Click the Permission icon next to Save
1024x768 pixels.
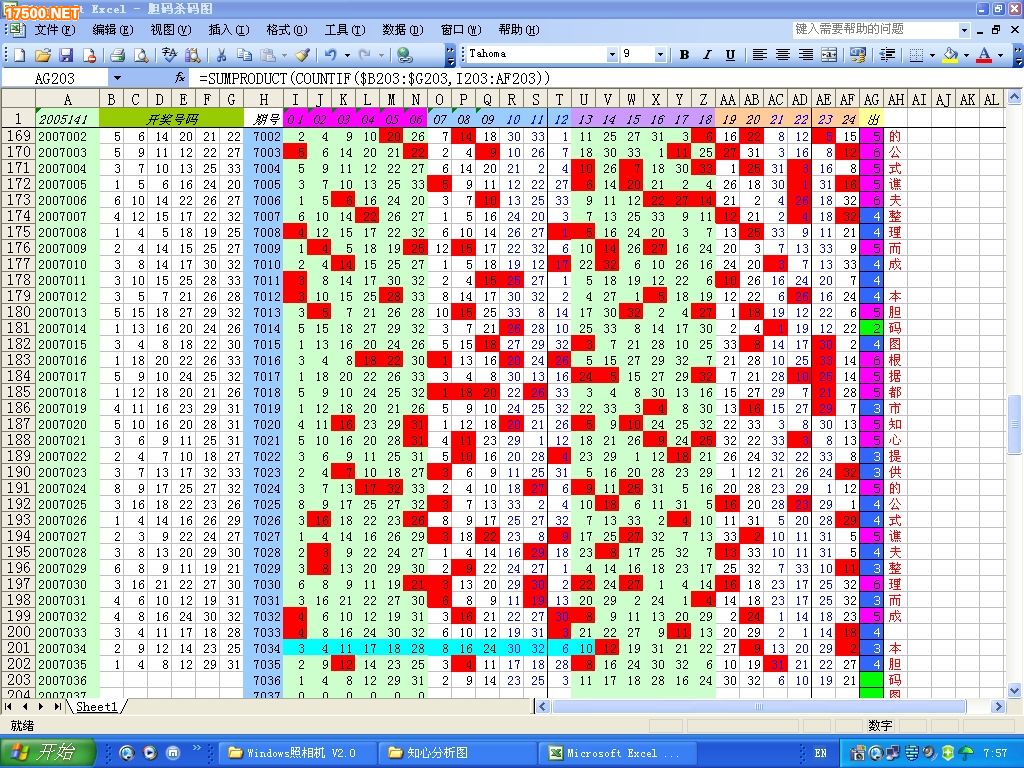[x=89, y=56]
